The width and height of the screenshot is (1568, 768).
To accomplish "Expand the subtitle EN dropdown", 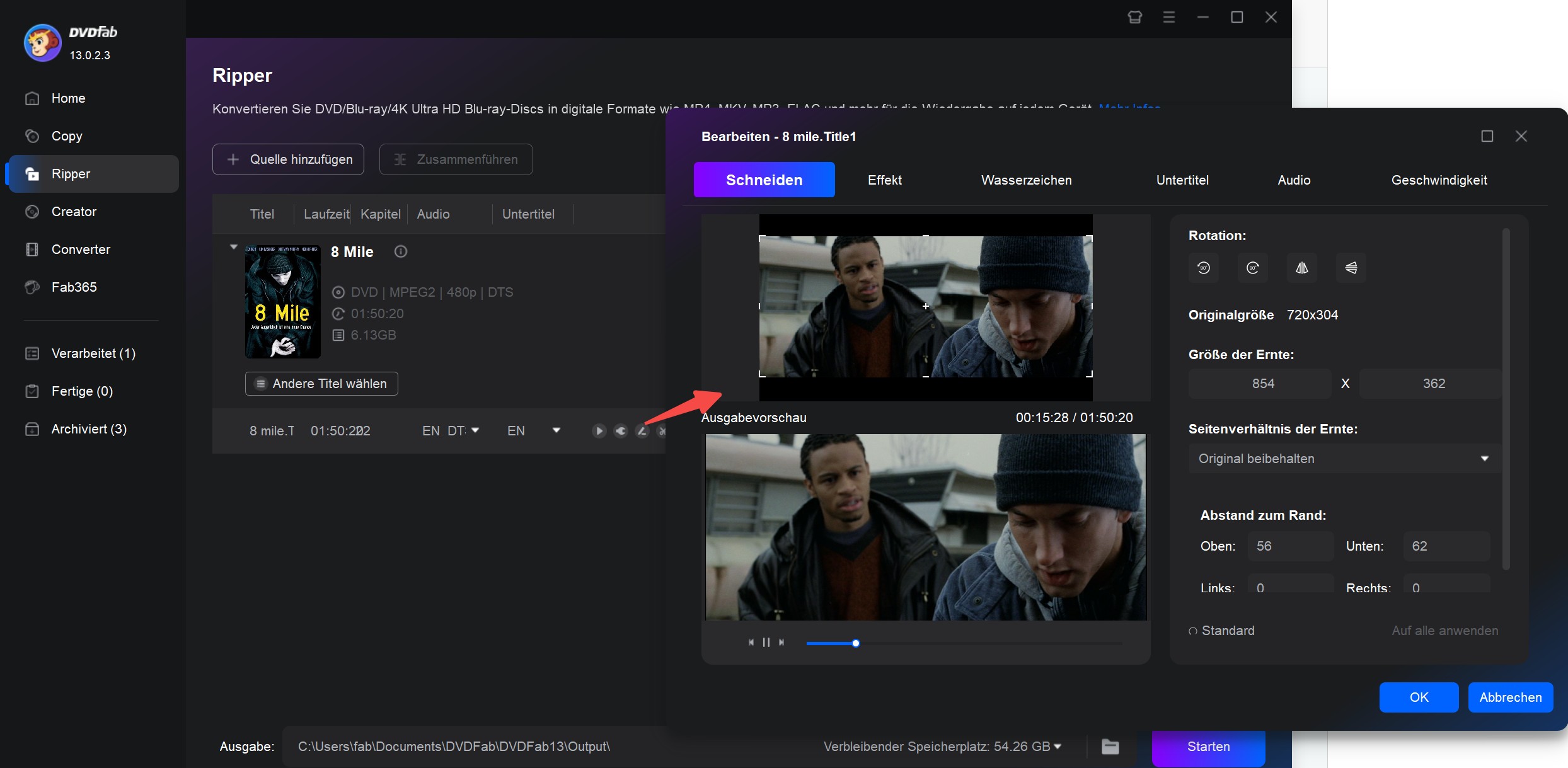I will point(556,430).
